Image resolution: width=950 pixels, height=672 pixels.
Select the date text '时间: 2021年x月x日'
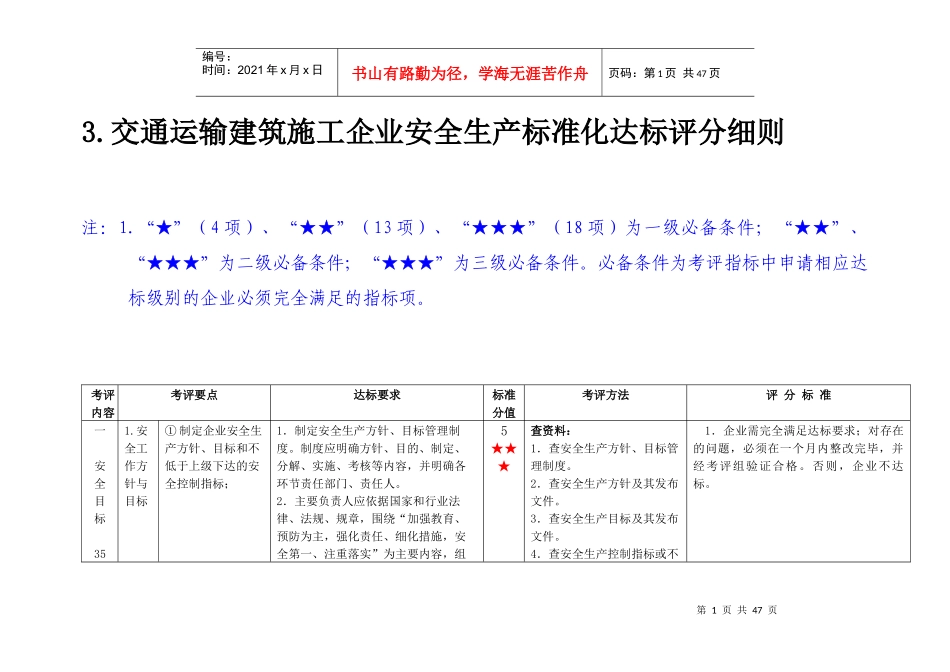(x=262, y=70)
